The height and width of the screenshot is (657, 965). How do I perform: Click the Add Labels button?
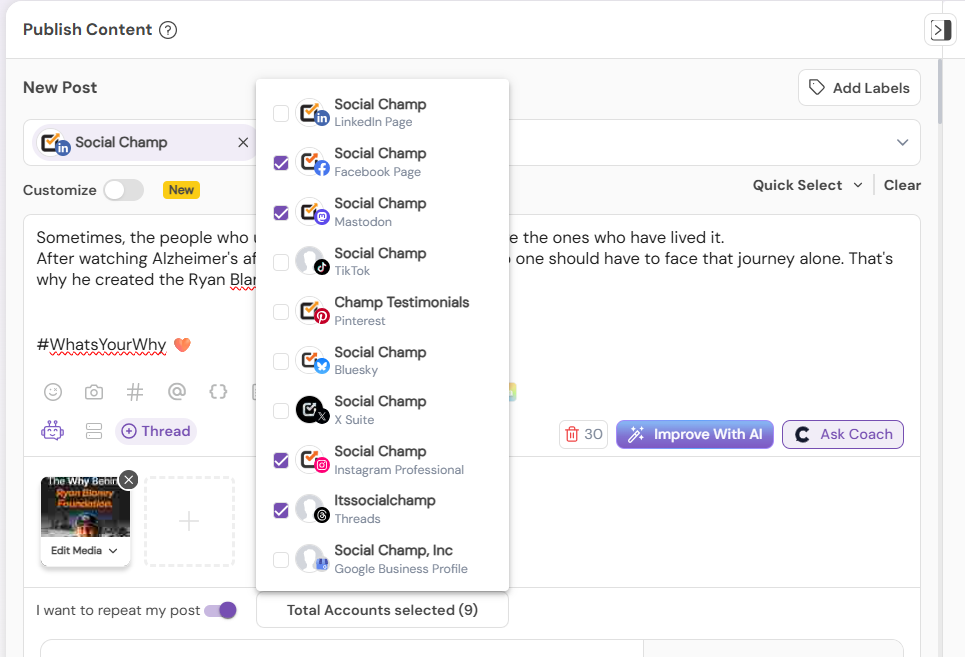859,87
